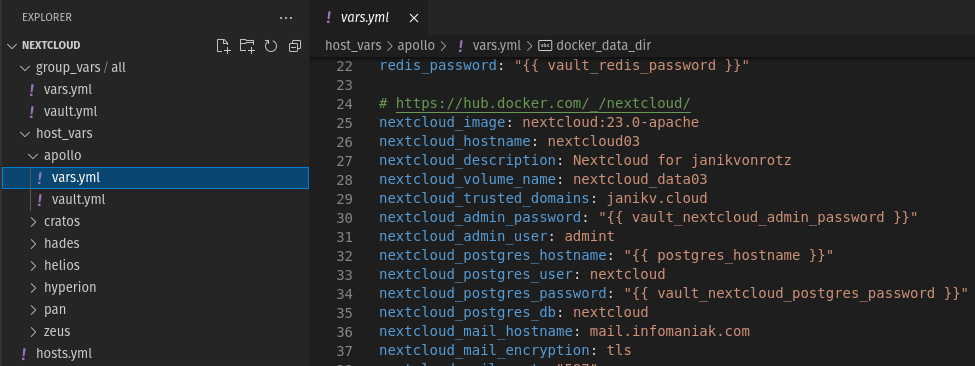Expand the cratos folder
Image resolution: width=975 pixels, height=366 pixels.
point(34,221)
